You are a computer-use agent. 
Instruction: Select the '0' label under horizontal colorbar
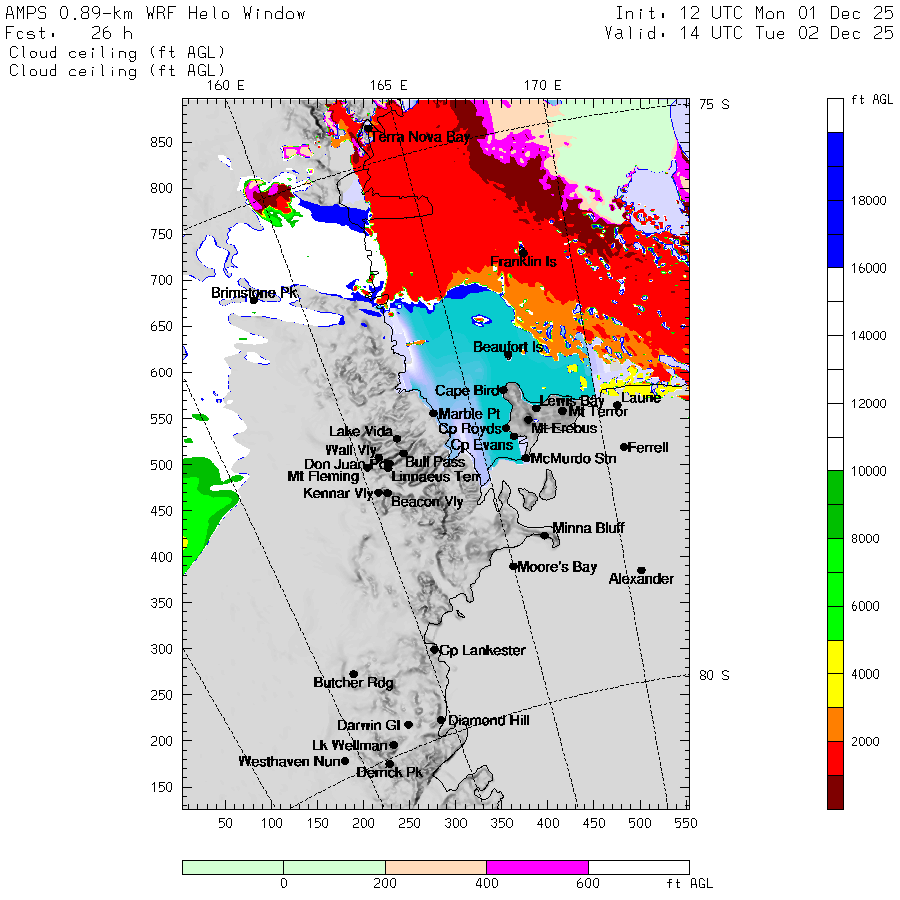(284, 883)
